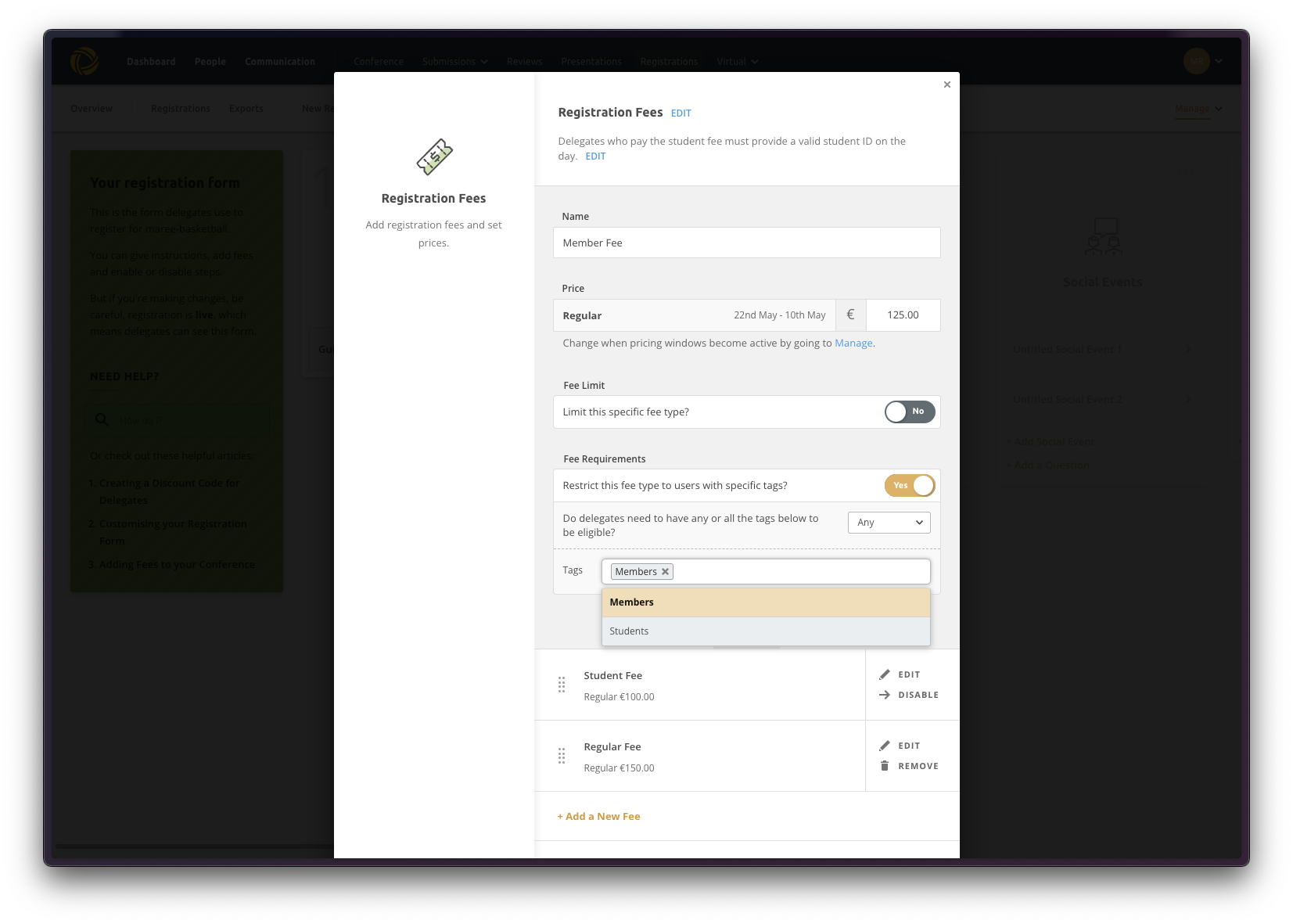Click the Regular Fee pencil edit icon
Image resolution: width=1293 pixels, height=924 pixels.
[x=885, y=746]
